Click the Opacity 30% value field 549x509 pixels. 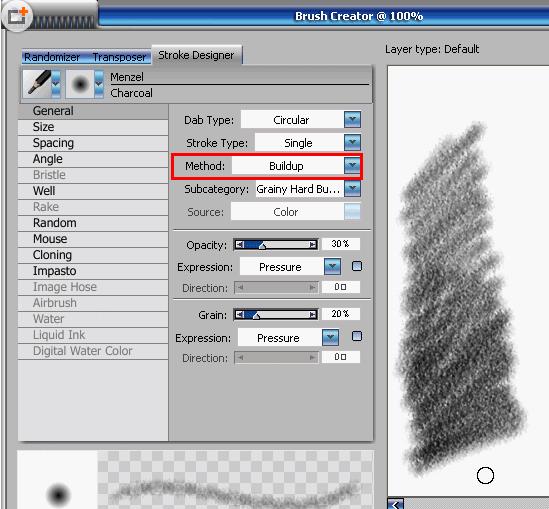tap(341, 244)
